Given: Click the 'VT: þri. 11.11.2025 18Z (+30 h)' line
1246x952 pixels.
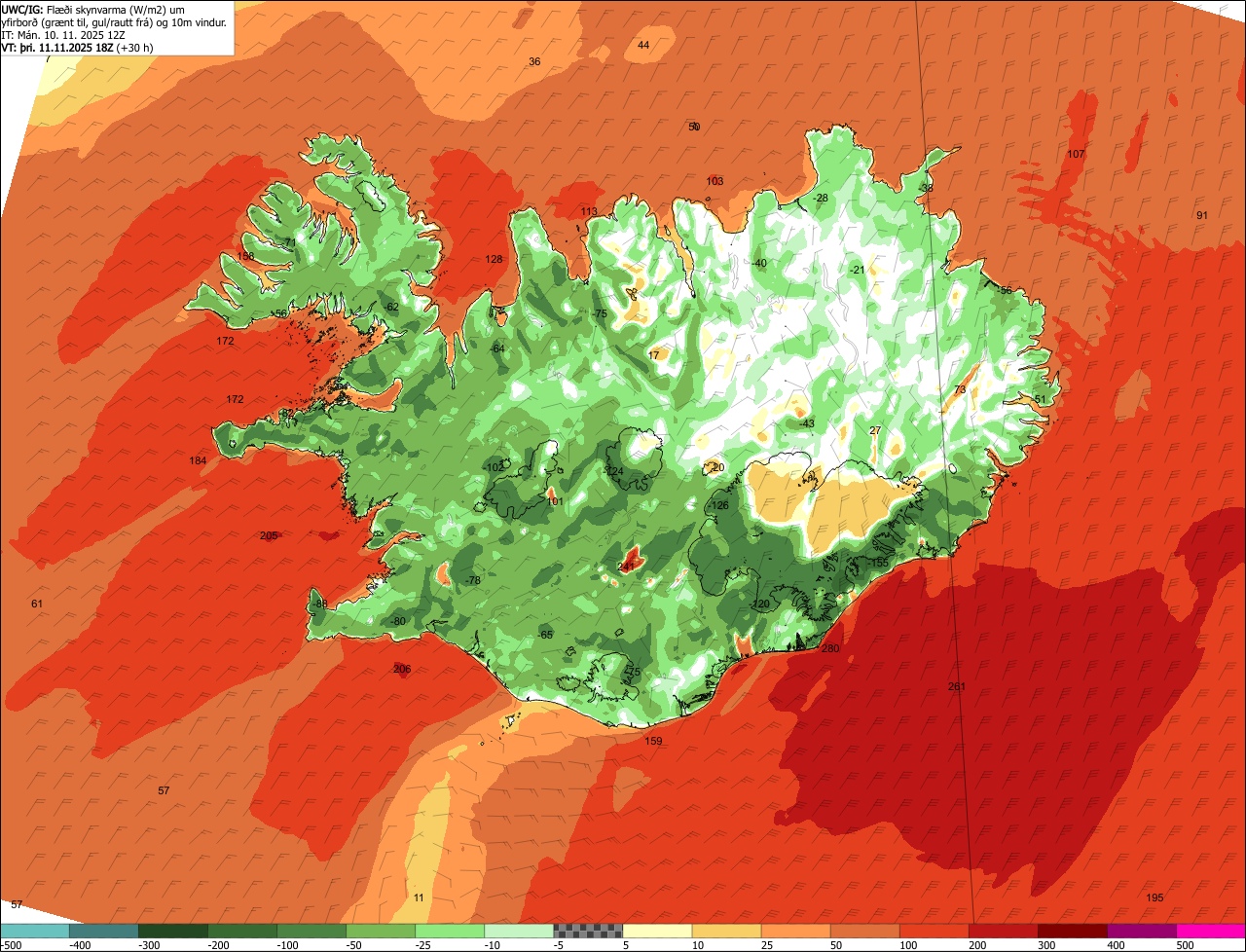Looking at the screenshot, I should (75, 47).
